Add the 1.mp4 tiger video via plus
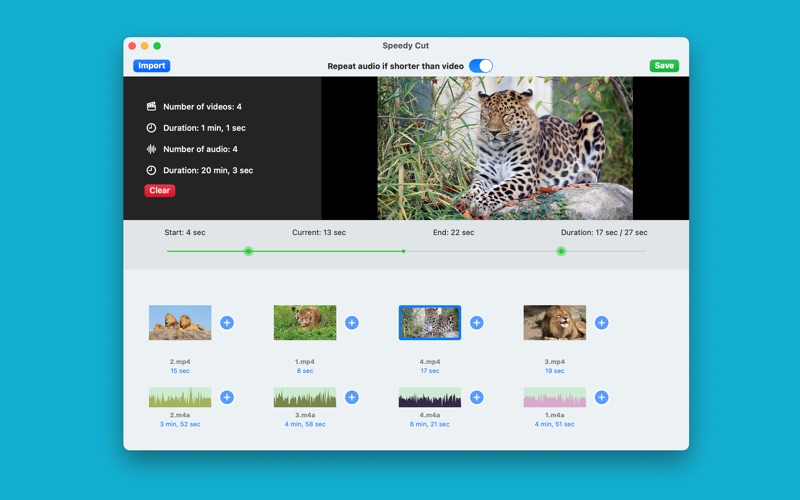Image resolution: width=800 pixels, height=500 pixels. 352,323
